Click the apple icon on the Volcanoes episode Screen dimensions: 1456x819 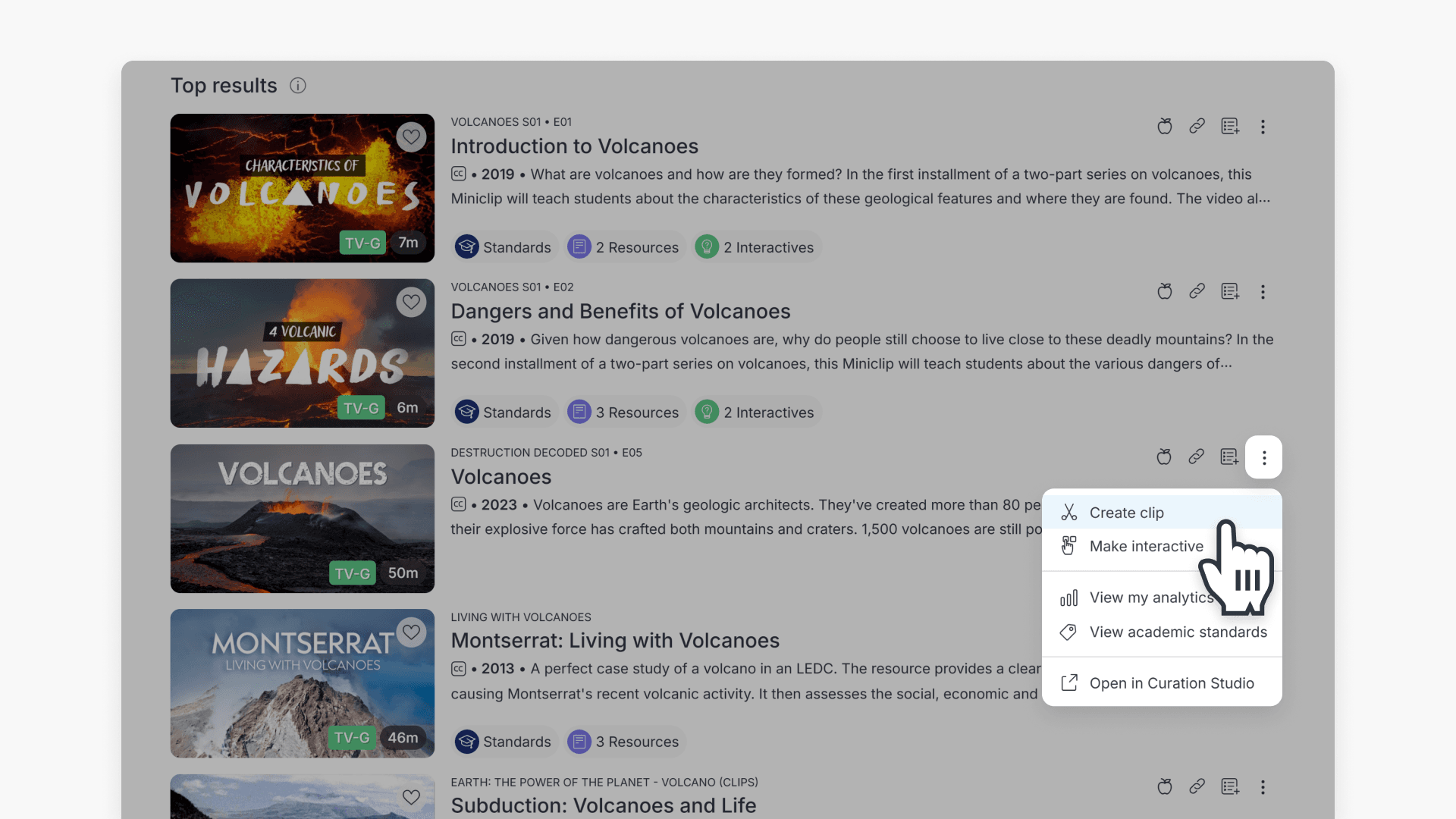[1165, 457]
